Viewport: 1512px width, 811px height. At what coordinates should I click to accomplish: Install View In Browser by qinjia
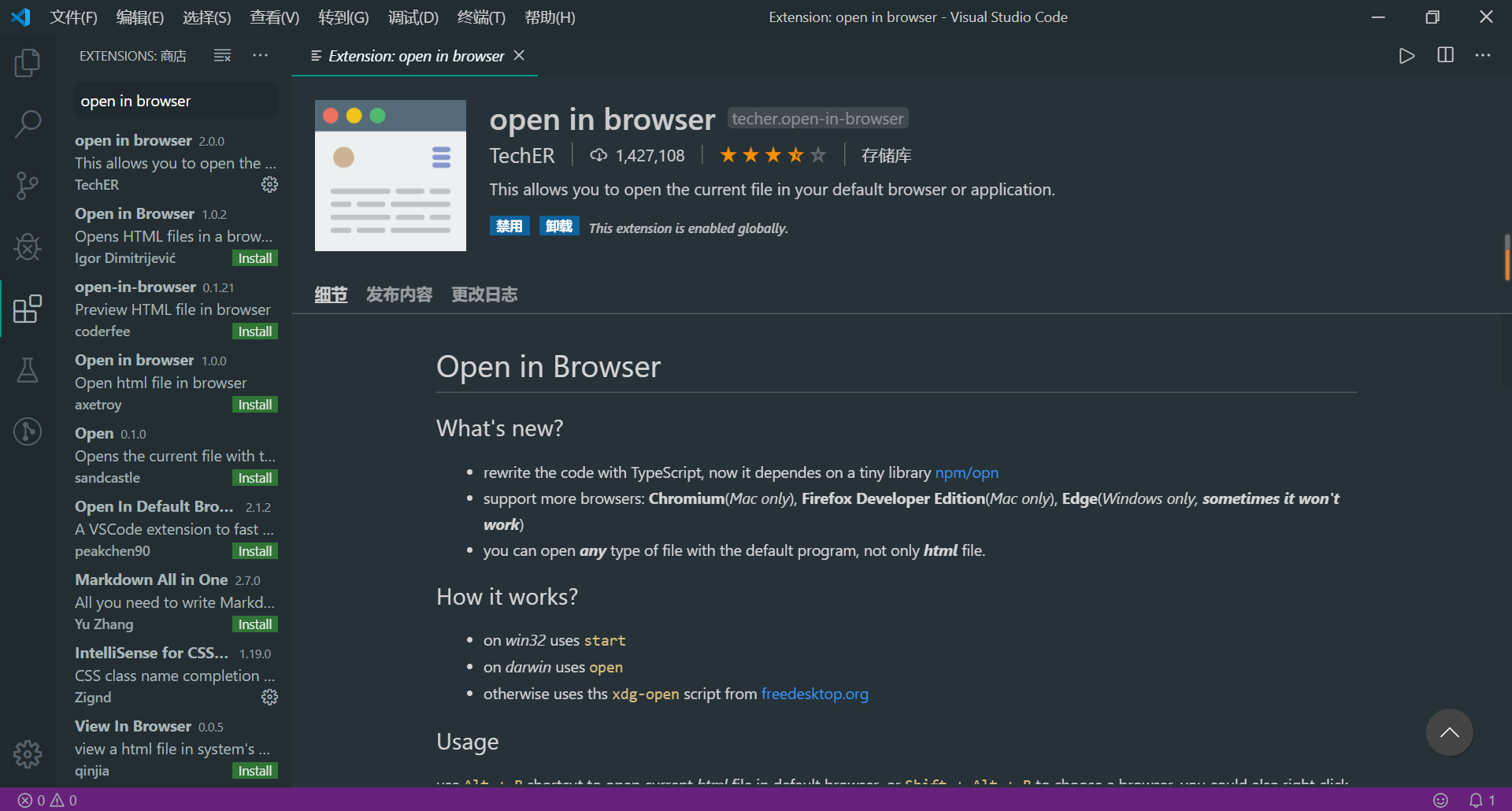coord(255,771)
